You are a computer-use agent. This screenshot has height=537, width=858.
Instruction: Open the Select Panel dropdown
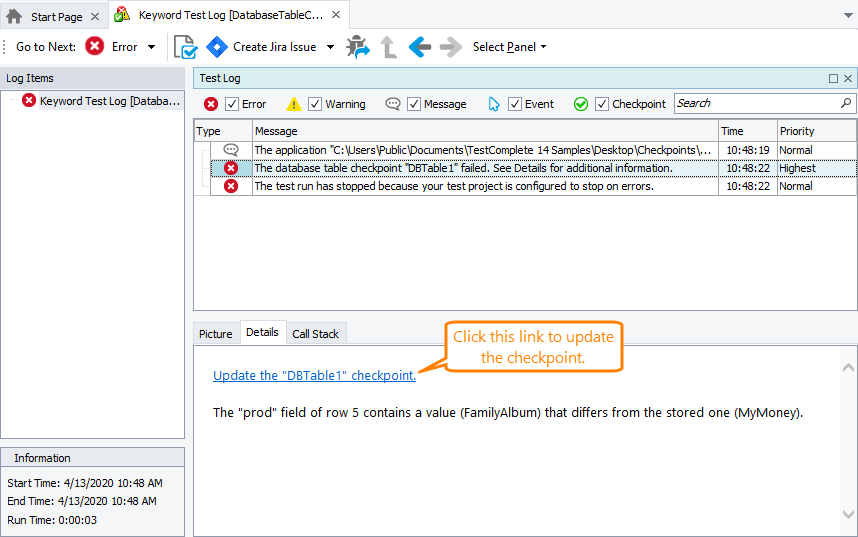tap(509, 47)
